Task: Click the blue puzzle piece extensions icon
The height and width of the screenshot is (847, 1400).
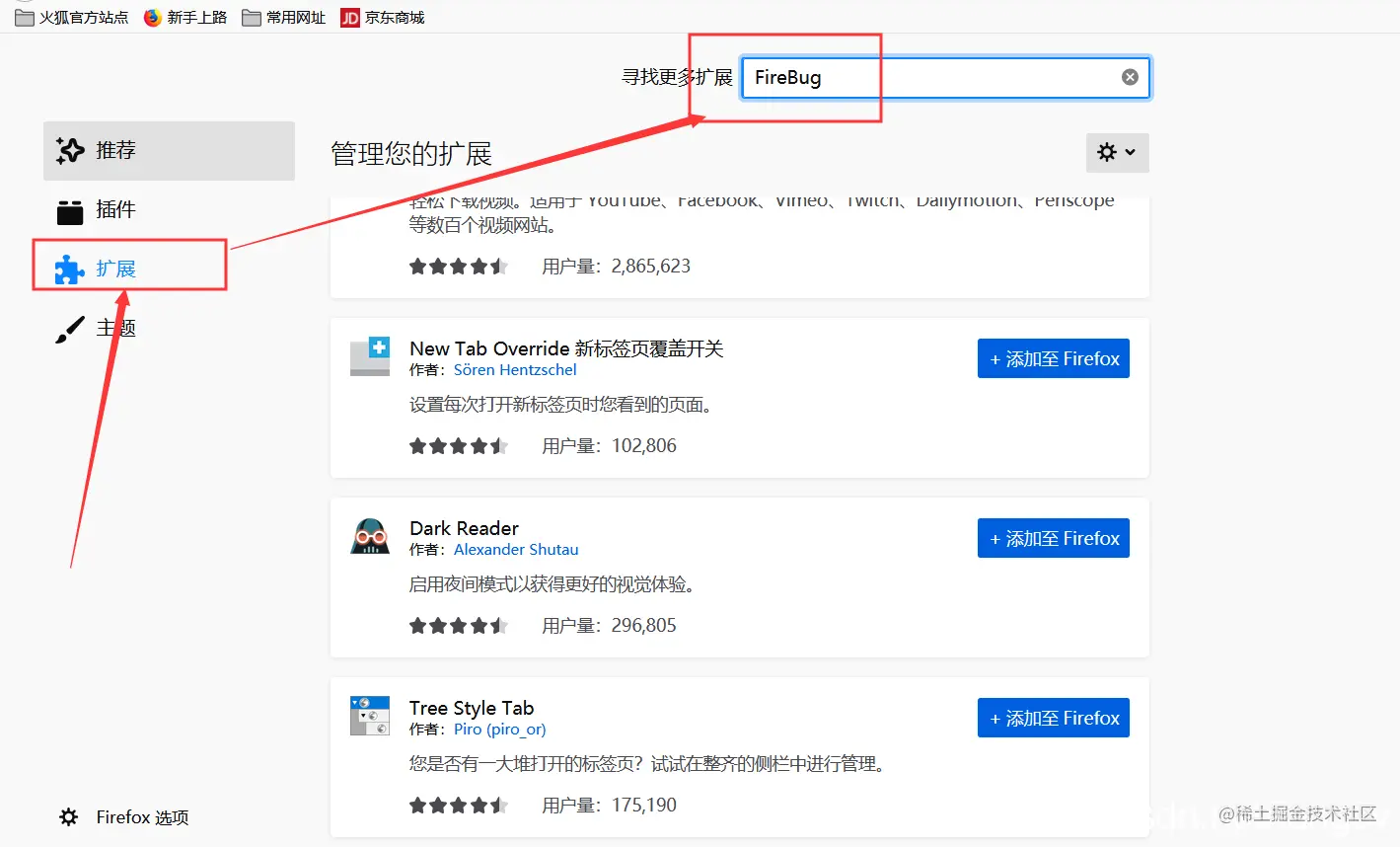Action: pyautogui.click(x=70, y=269)
